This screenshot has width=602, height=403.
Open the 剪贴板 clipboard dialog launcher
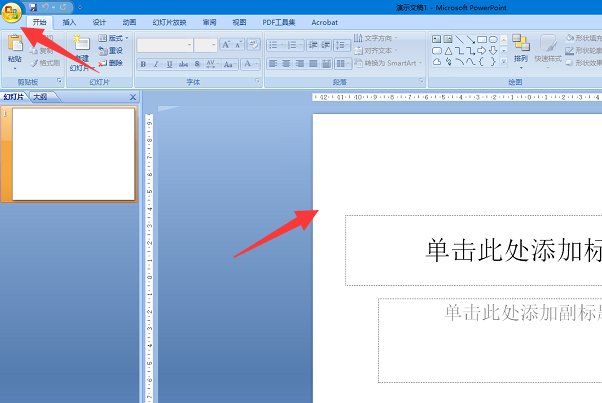click(x=60, y=81)
